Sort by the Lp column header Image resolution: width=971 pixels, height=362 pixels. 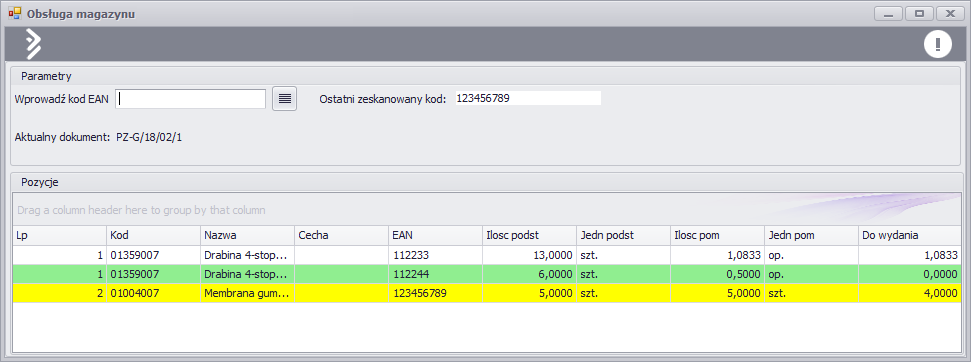coord(59,235)
